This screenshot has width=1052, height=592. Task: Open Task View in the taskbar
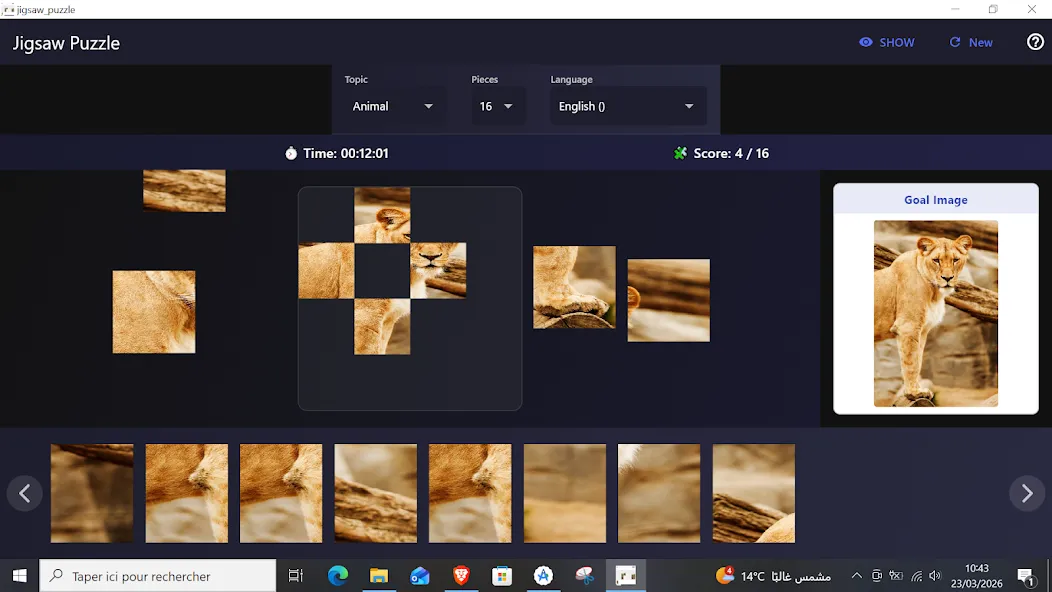[295, 576]
